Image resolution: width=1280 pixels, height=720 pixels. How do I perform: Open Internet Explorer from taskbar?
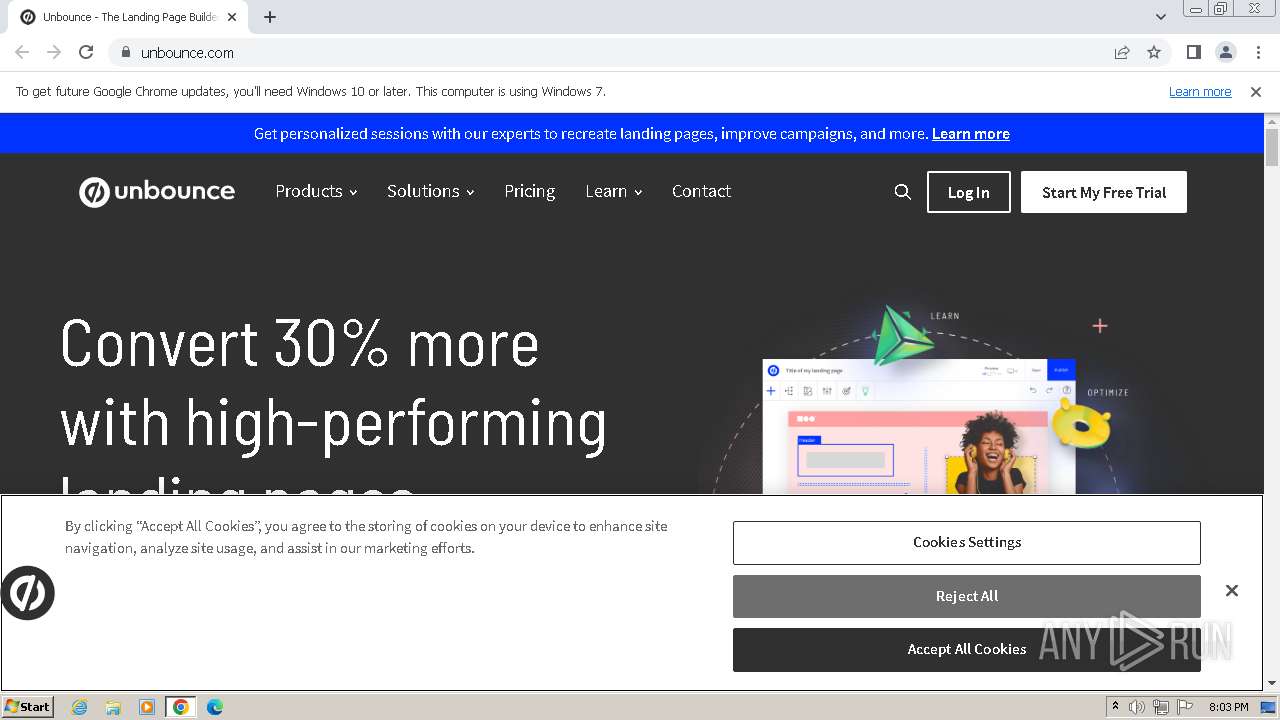79,707
